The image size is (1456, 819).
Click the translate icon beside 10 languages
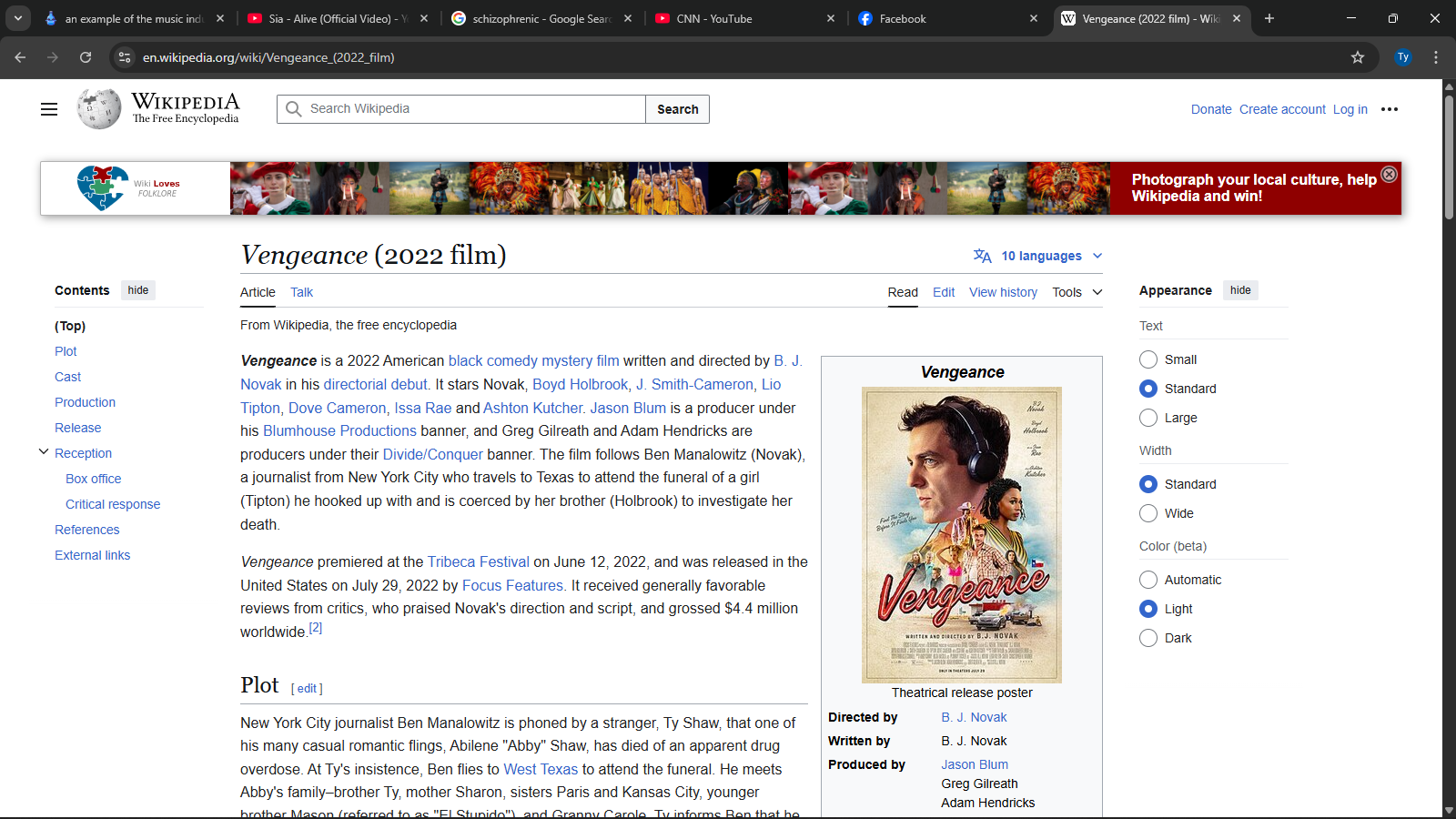983,256
